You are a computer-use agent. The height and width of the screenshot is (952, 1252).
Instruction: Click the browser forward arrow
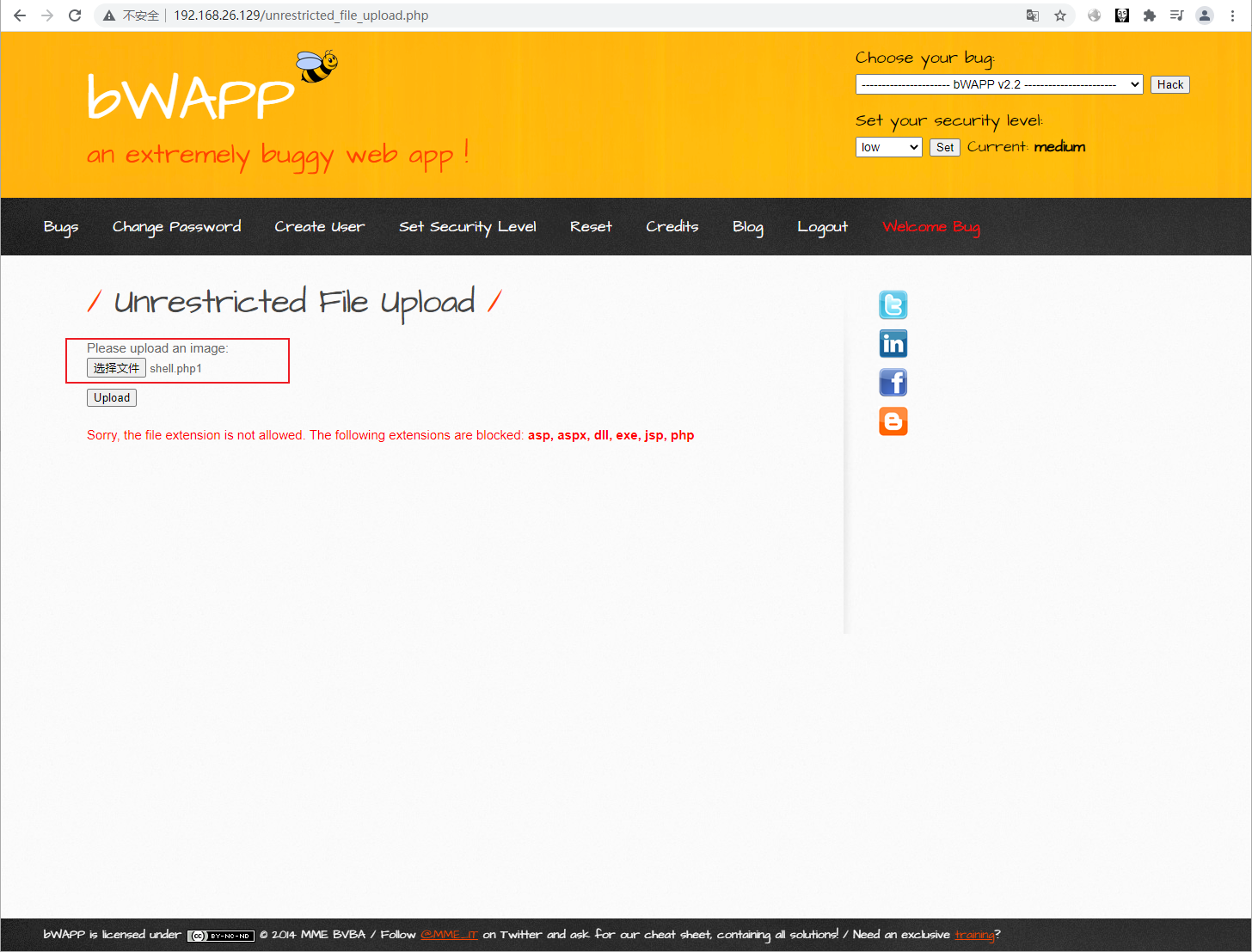[47, 15]
